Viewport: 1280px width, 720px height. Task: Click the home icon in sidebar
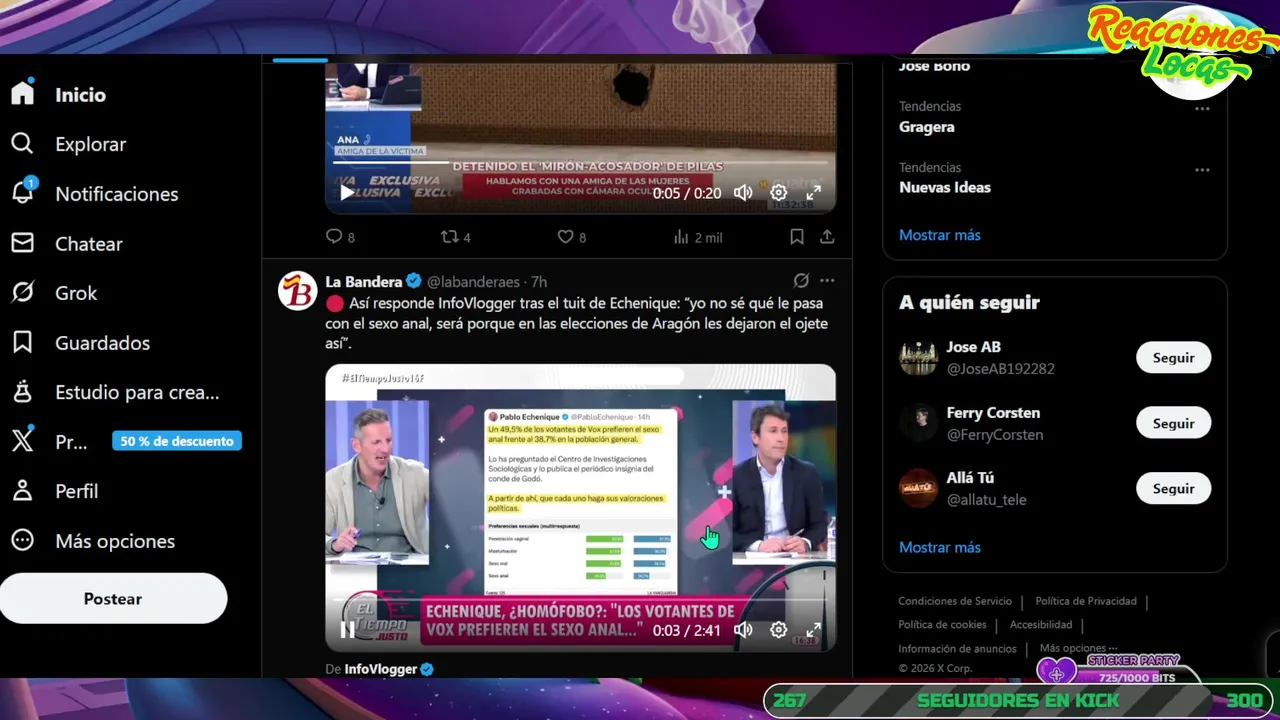22,94
